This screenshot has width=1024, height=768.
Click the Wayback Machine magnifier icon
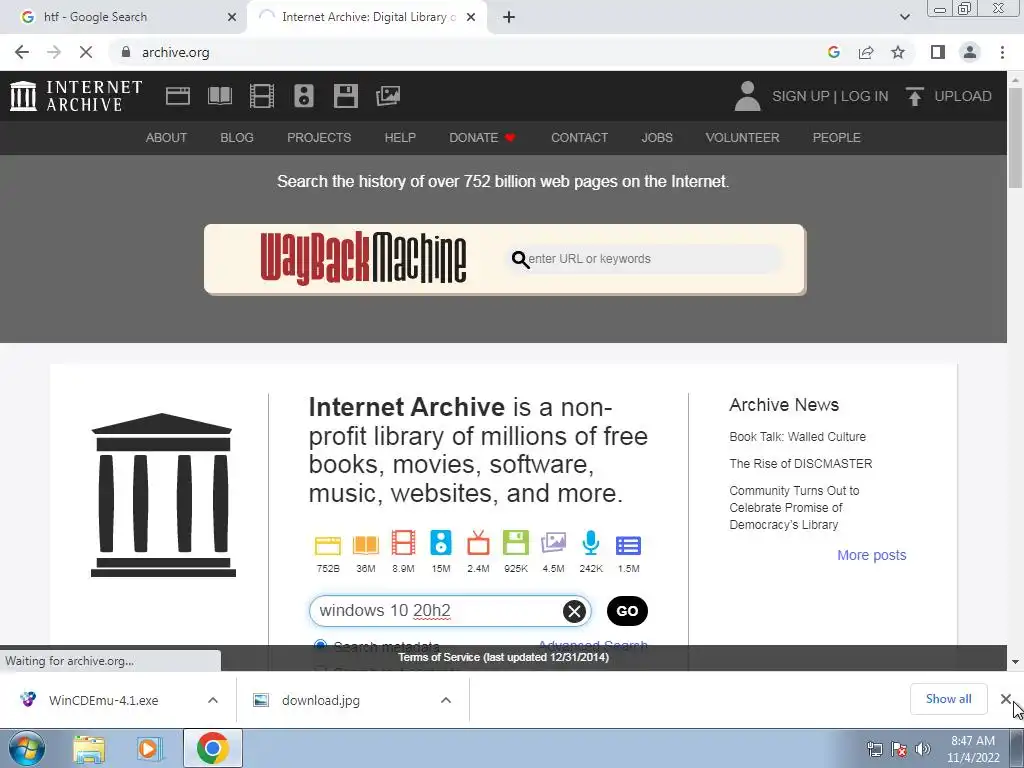[520, 259]
